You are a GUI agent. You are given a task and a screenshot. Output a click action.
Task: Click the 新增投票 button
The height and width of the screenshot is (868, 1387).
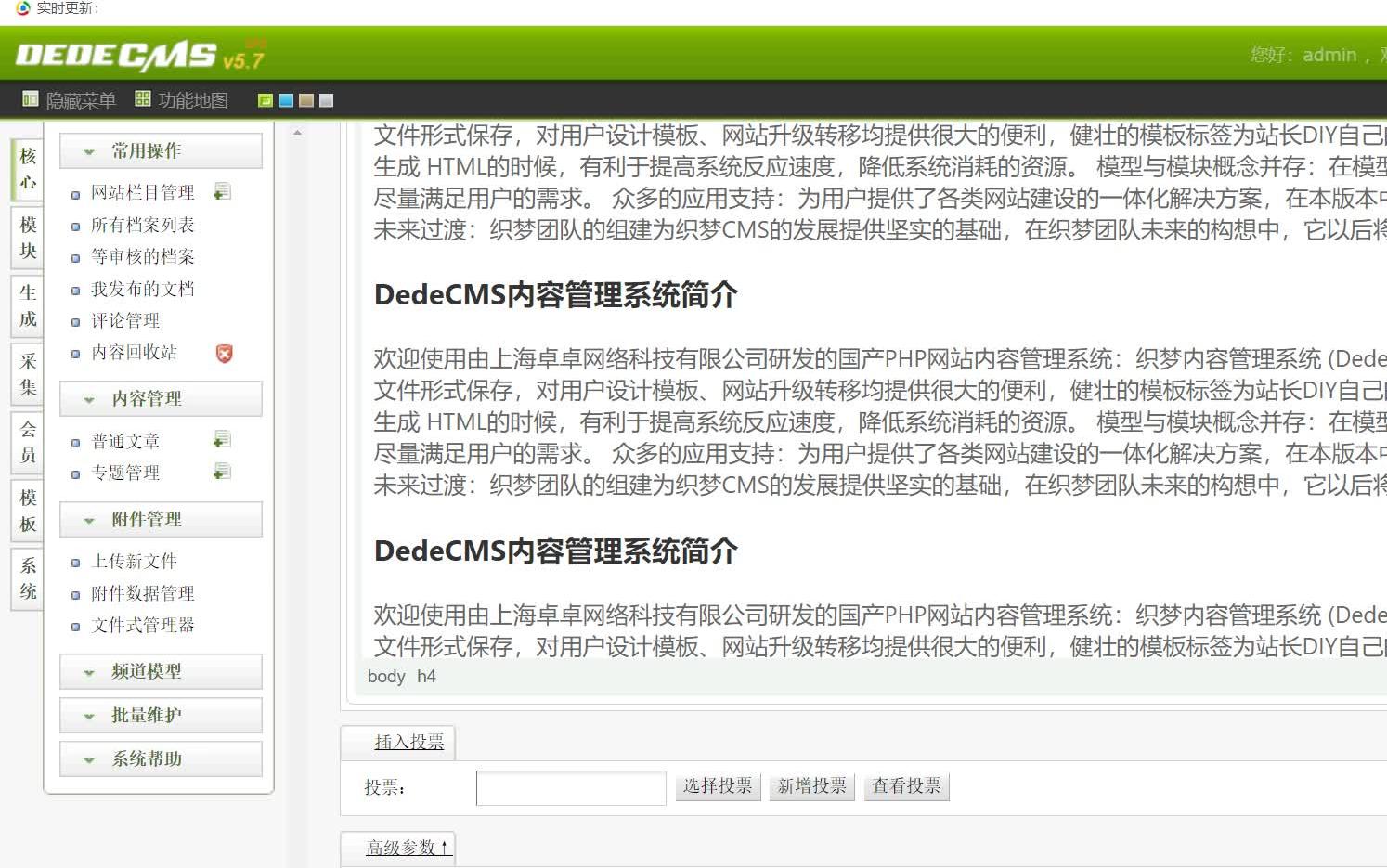tap(812, 787)
